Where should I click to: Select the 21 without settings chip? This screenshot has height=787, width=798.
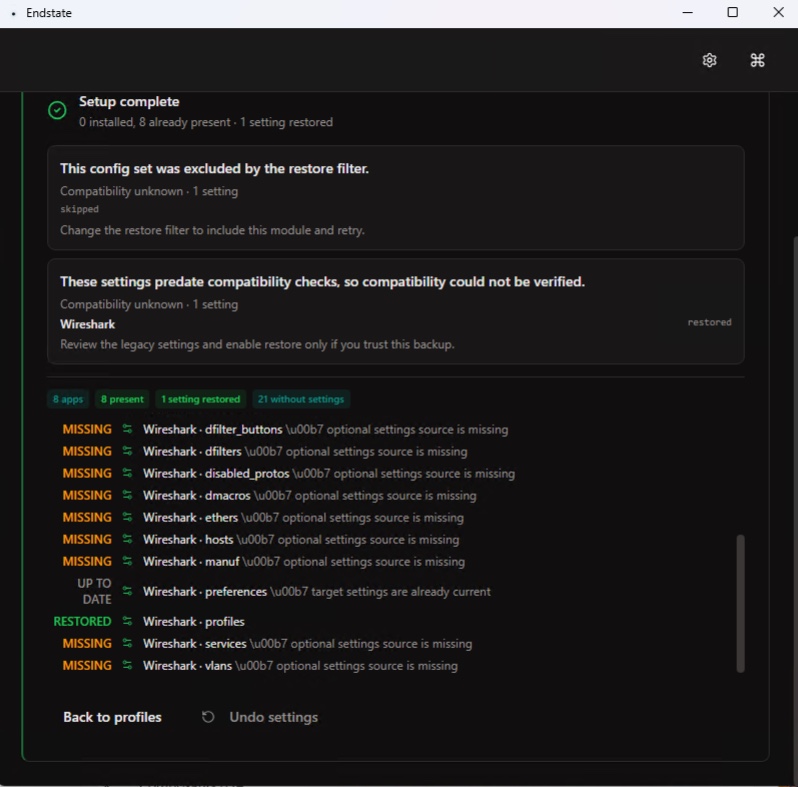click(301, 399)
